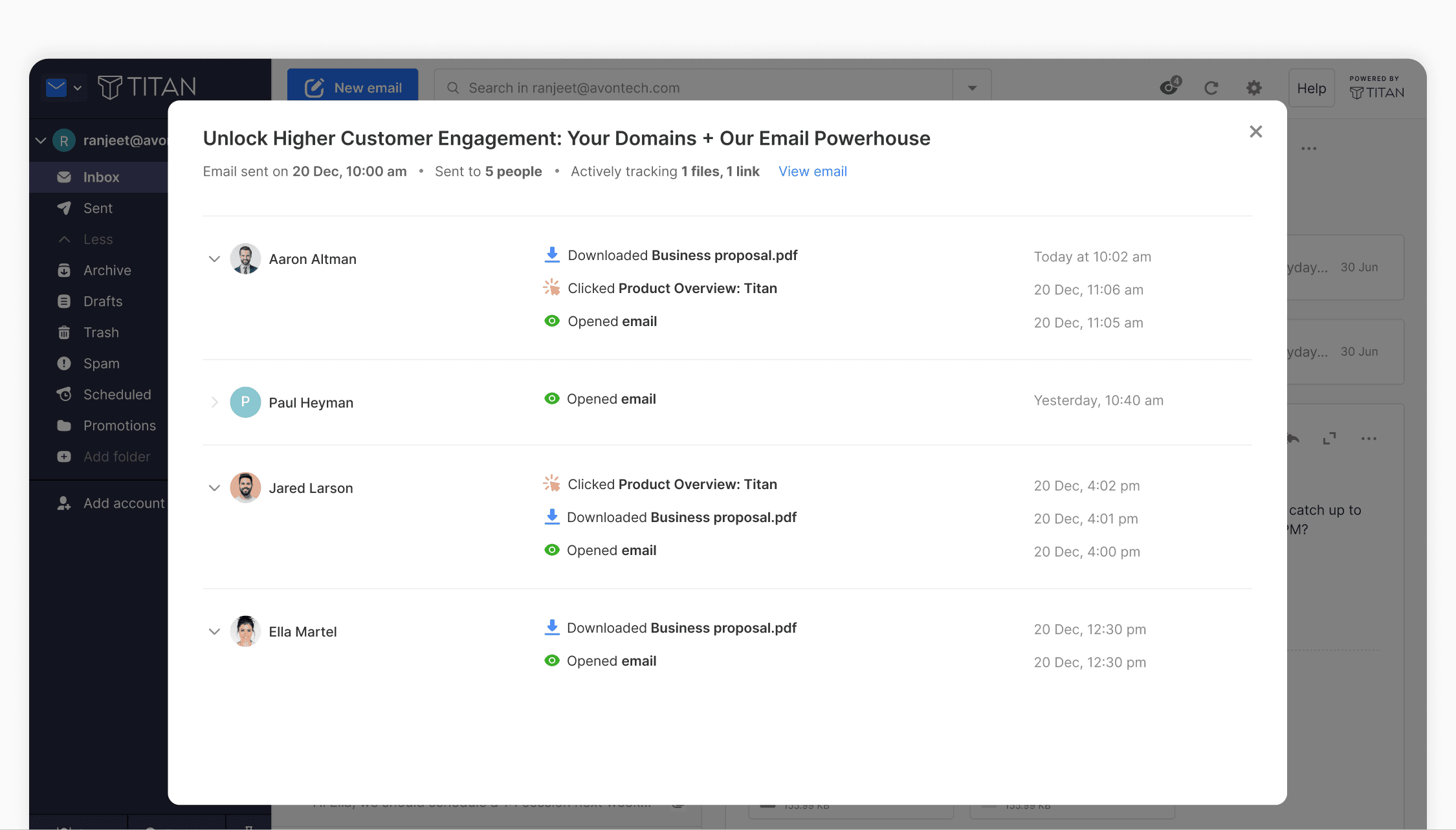Click the refresh icon in top bar
This screenshot has height=830, width=1456.
pyautogui.click(x=1211, y=88)
